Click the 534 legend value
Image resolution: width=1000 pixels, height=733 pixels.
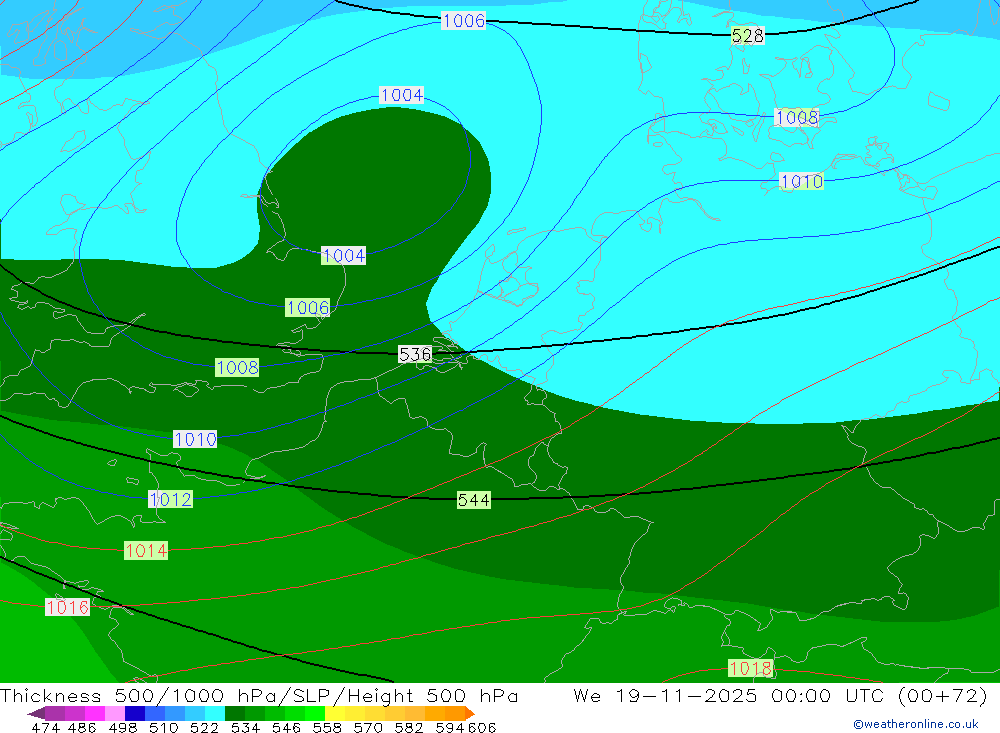246,727
